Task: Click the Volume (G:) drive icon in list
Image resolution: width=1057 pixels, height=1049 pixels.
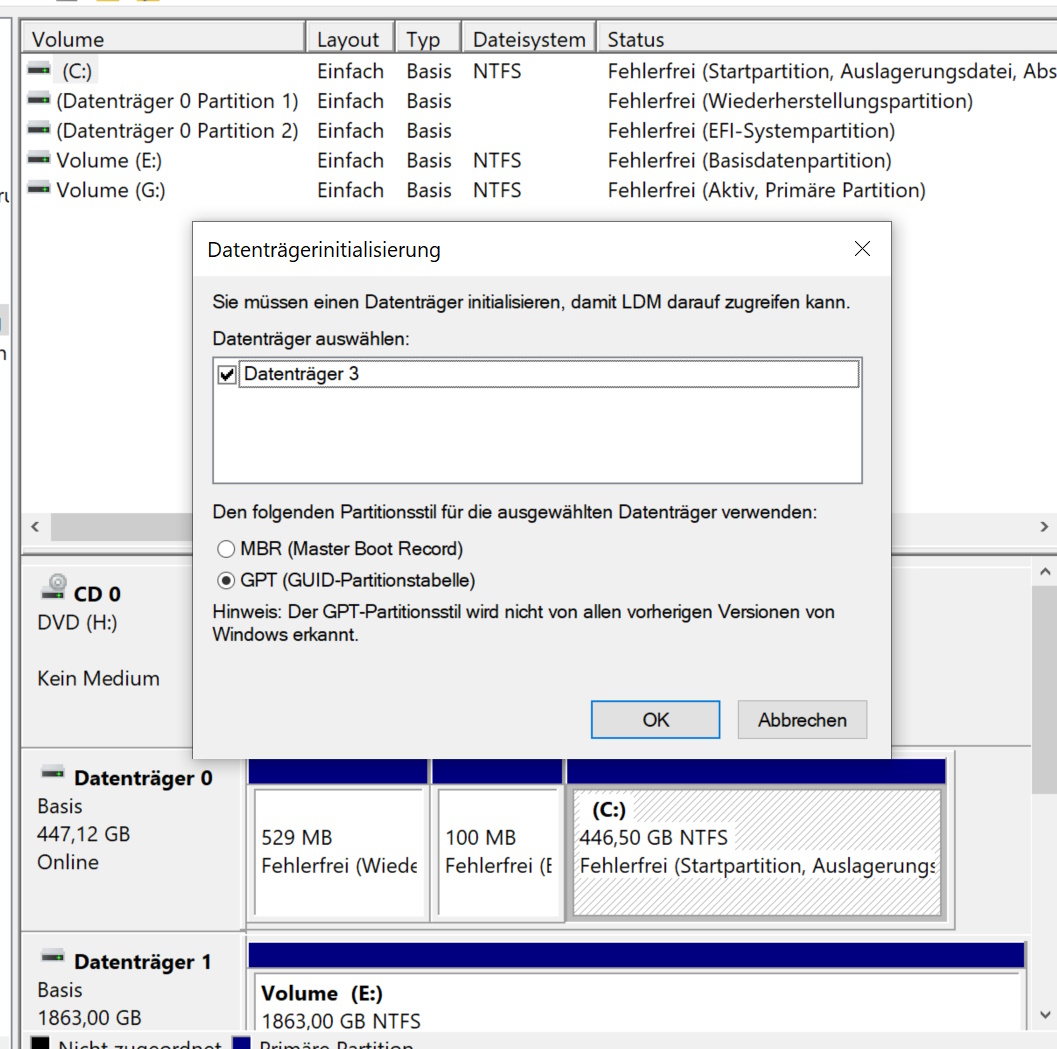Action: [39, 189]
